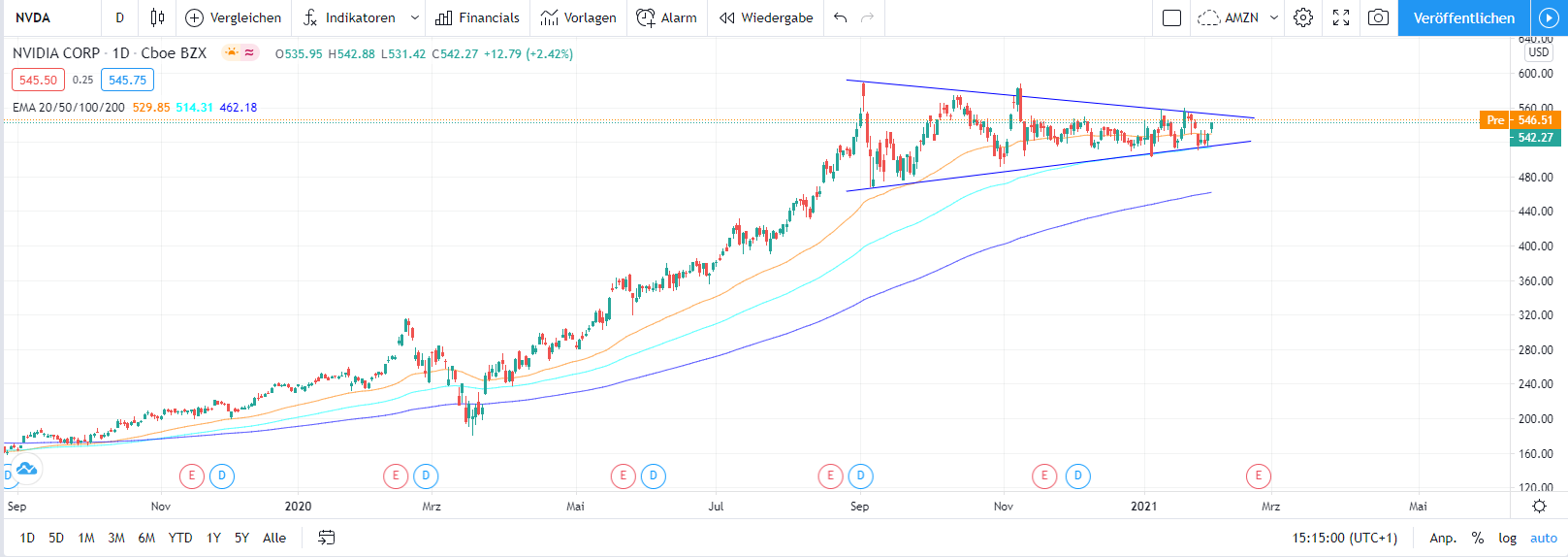Click the NVDA symbol search field
The width and height of the screenshot is (1568, 557).
point(48,17)
